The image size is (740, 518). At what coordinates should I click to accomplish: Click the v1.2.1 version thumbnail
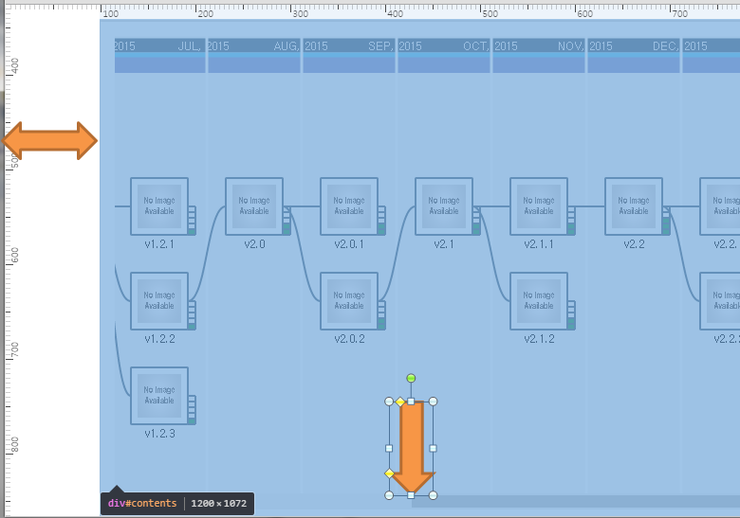point(159,206)
